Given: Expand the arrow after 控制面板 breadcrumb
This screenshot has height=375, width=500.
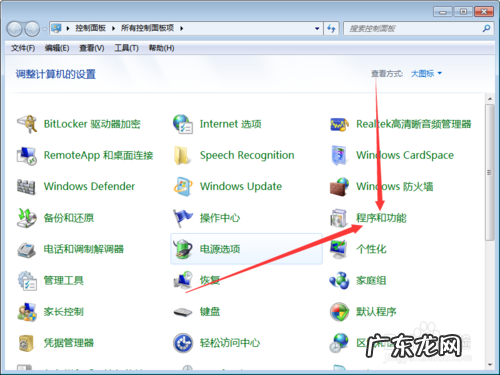Looking at the screenshot, I should click(x=113, y=29).
